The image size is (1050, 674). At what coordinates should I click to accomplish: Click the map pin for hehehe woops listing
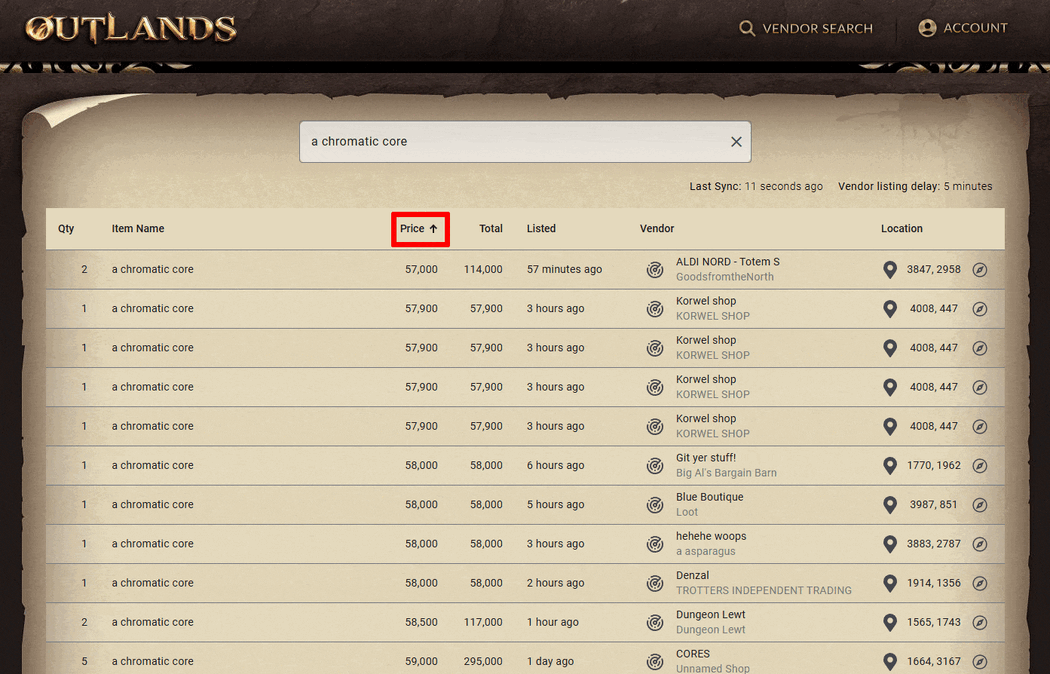point(890,544)
